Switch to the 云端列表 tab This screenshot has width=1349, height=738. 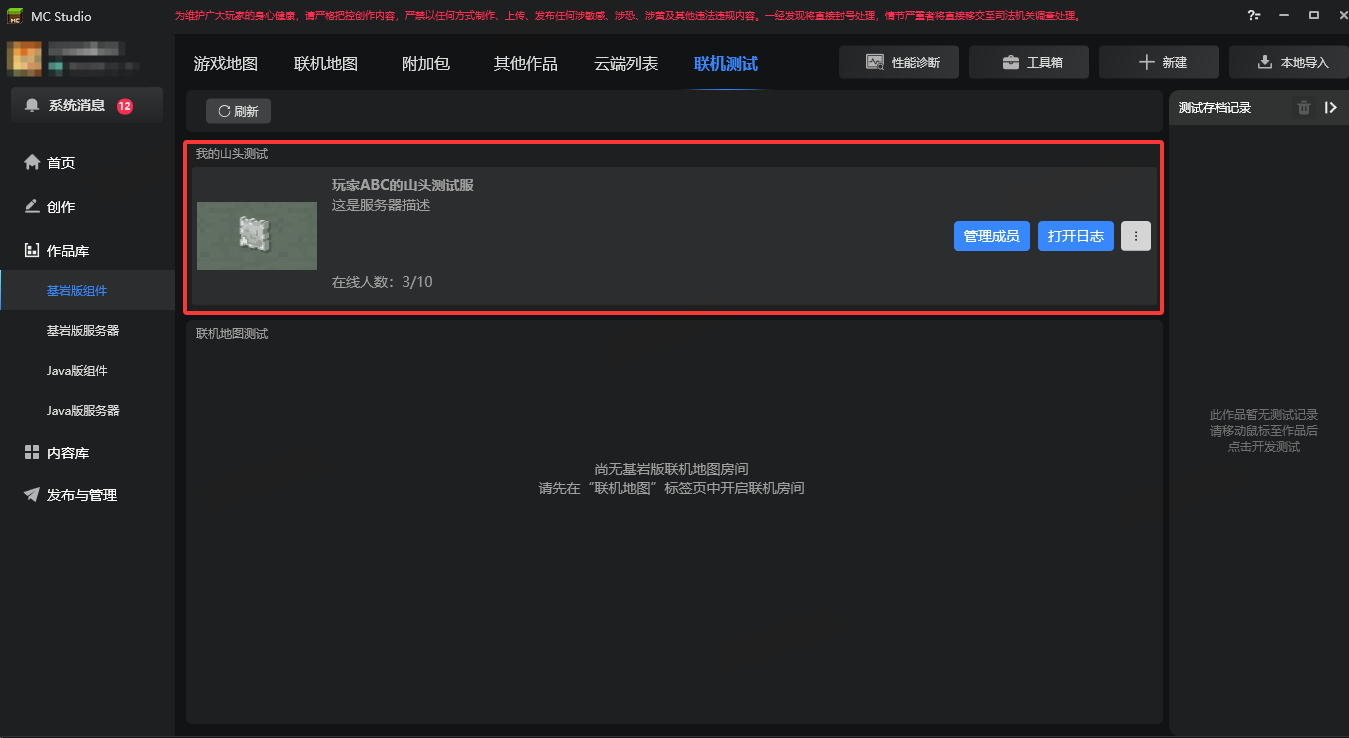point(626,64)
